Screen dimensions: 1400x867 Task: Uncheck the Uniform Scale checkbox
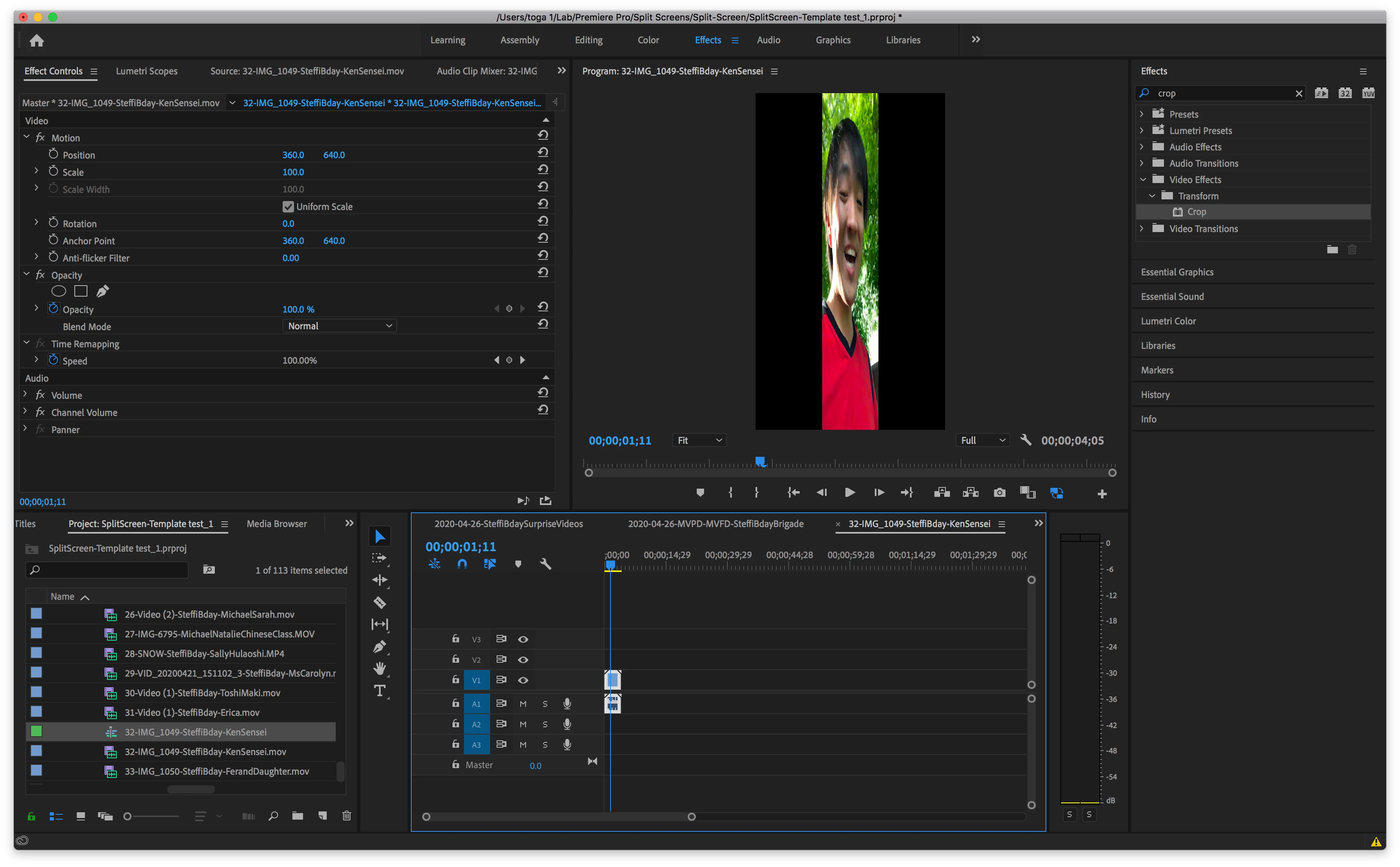tap(288, 206)
